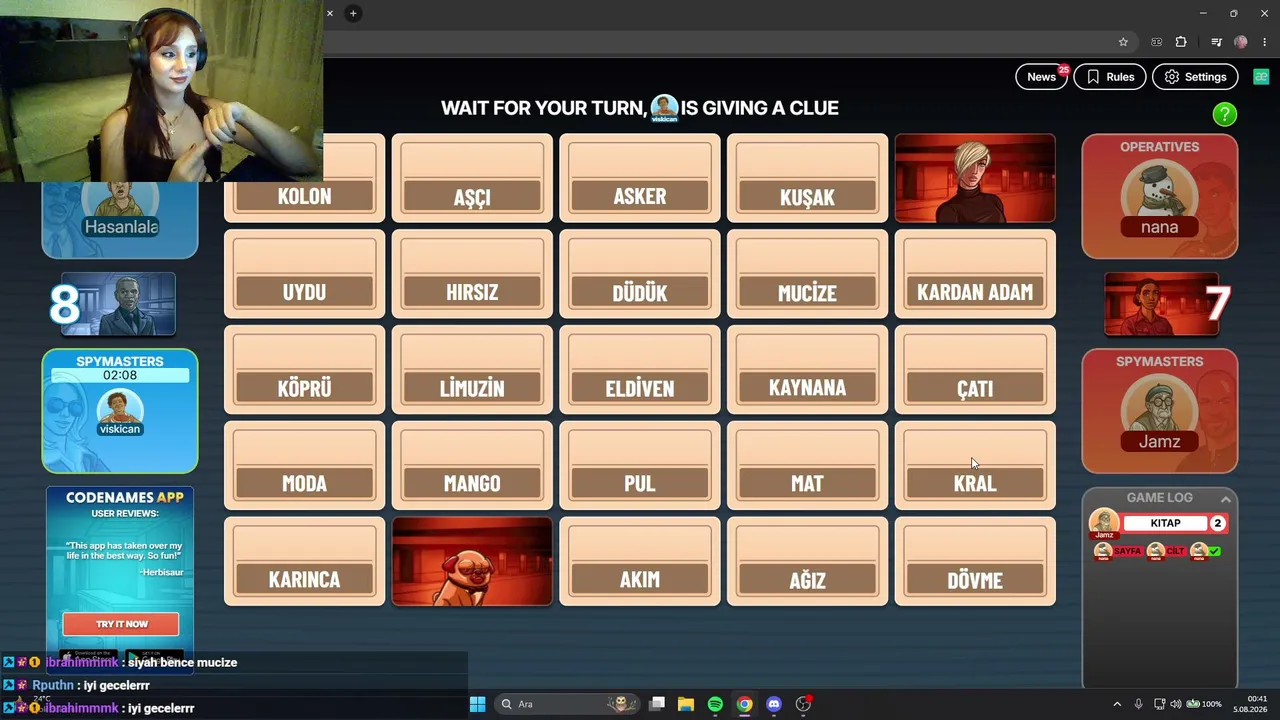Select the DÖVME word card
The width and height of the screenshot is (1280, 720).
point(975,562)
